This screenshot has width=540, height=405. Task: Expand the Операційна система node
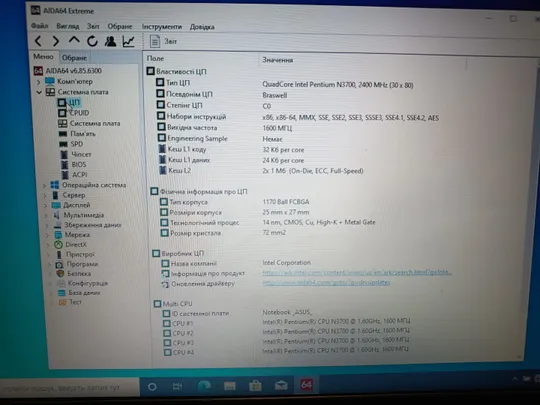pyautogui.click(x=44, y=186)
